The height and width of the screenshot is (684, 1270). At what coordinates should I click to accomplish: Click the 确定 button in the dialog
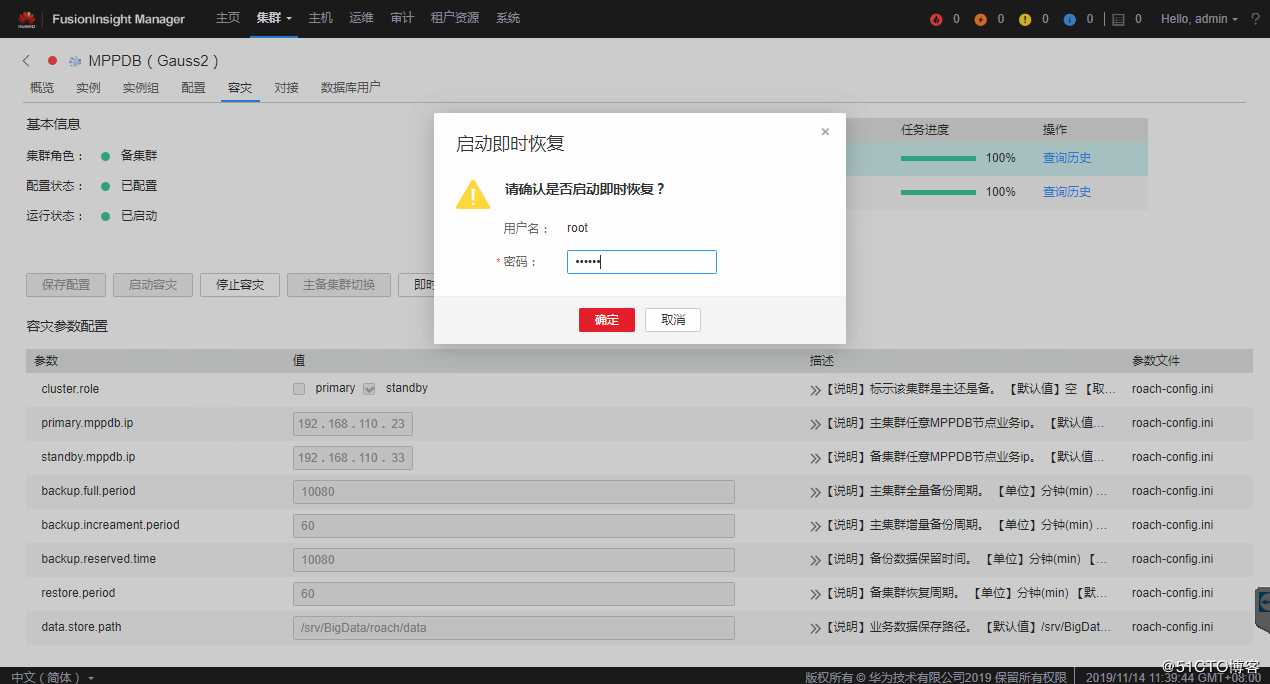coord(606,319)
